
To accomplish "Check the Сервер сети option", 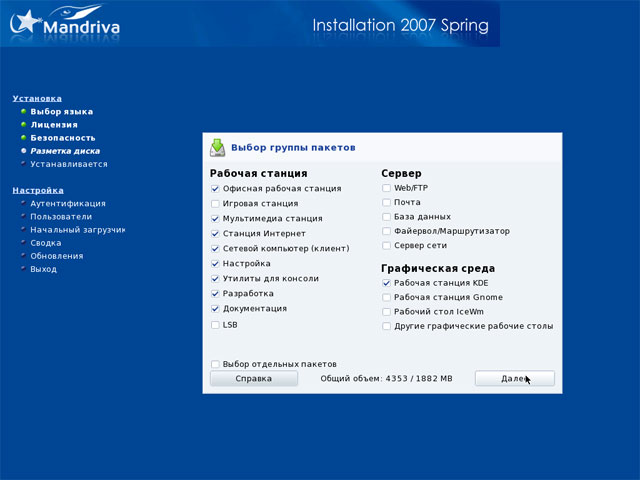I will pos(386,245).
